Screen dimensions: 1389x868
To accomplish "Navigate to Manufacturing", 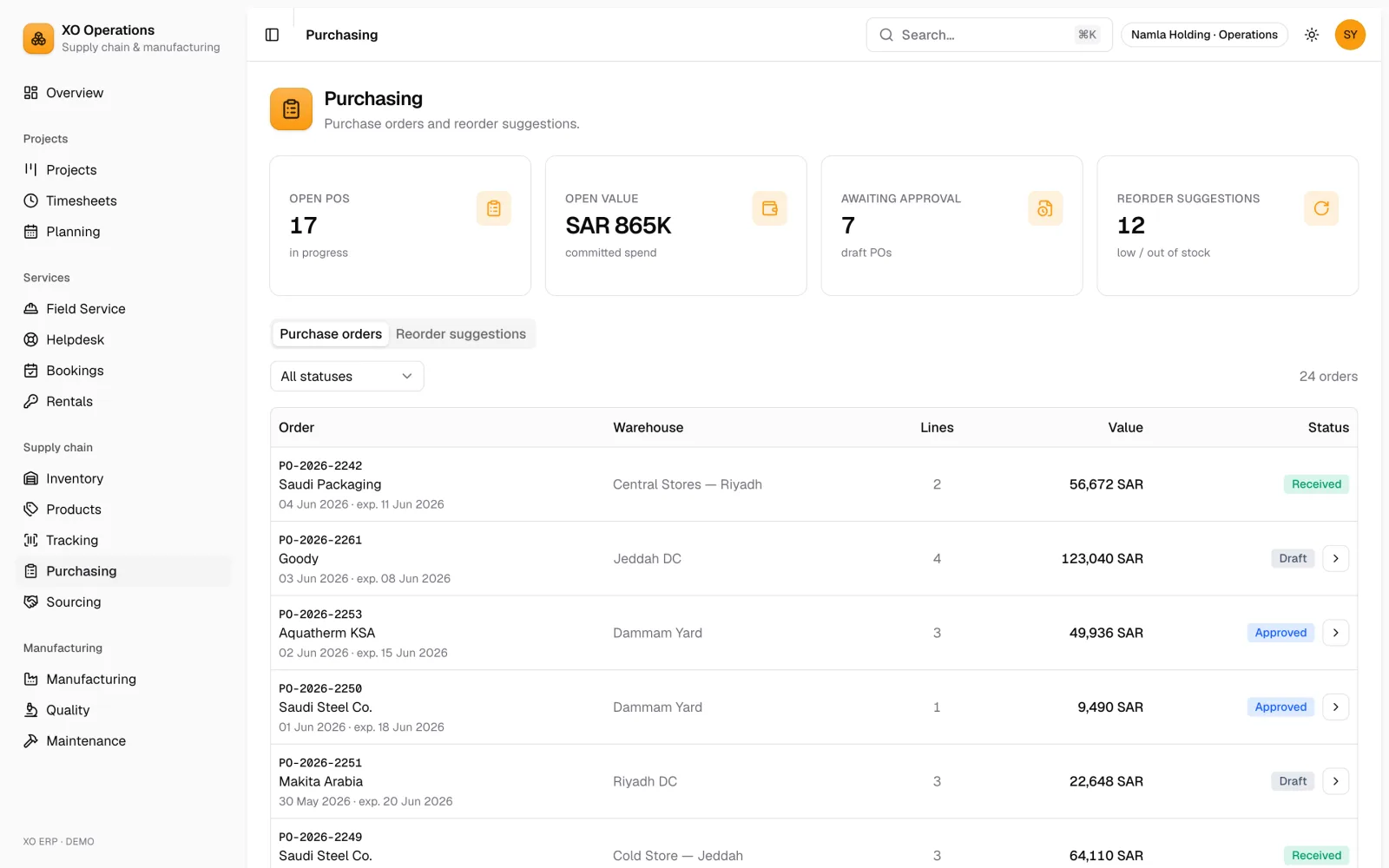I will (x=124, y=679).
